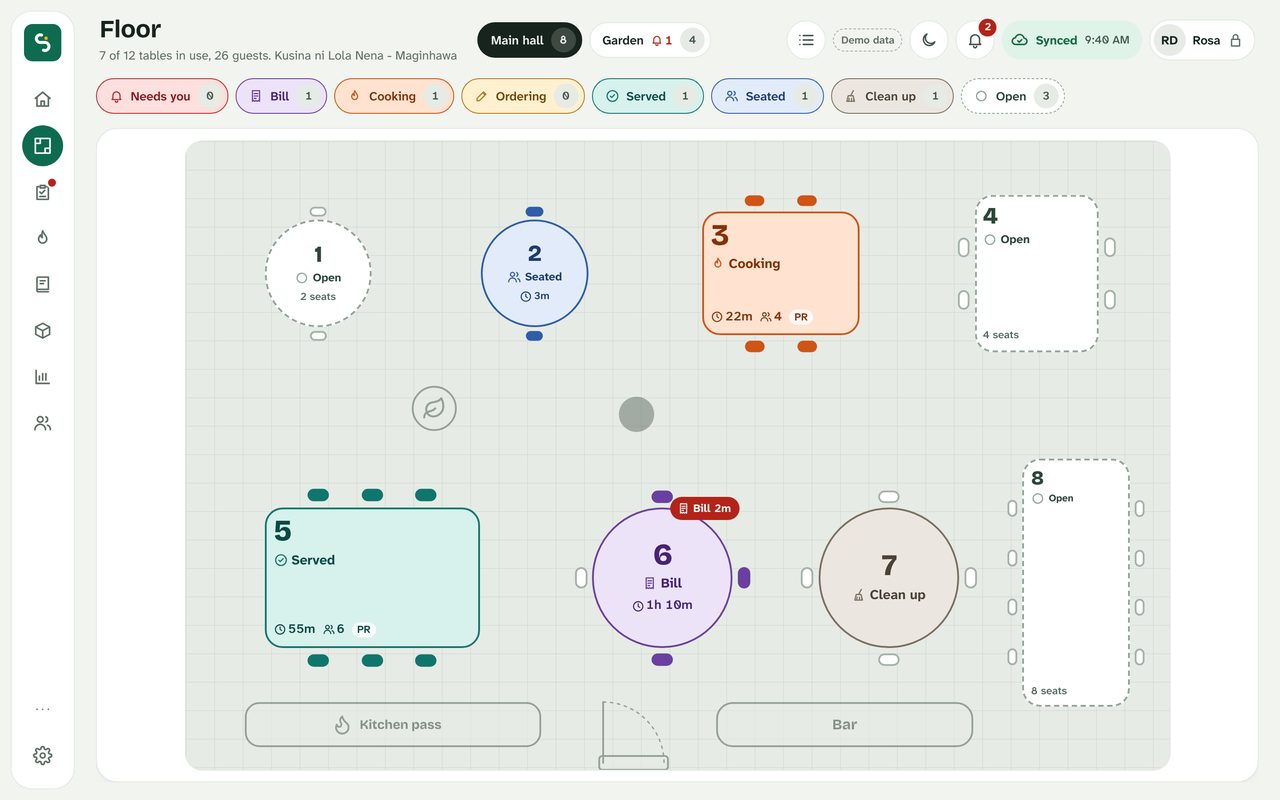1280x800 pixels.
Task: Select table 5 Served
Action: pyautogui.click(x=372, y=578)
